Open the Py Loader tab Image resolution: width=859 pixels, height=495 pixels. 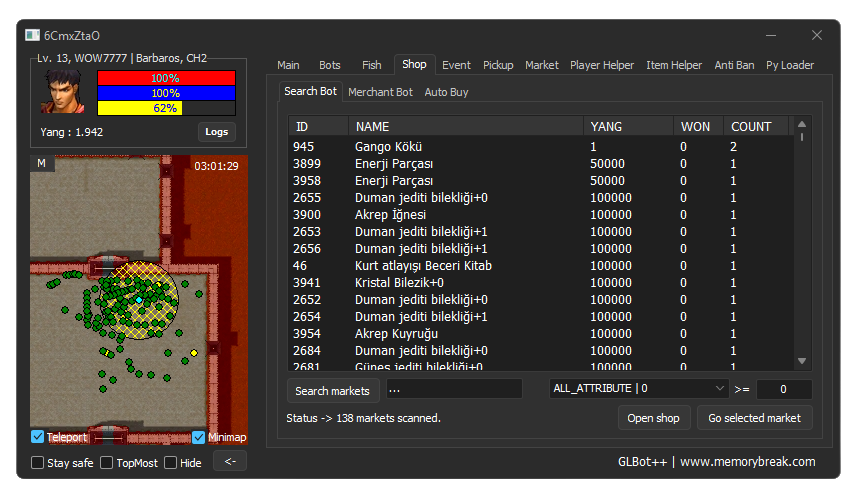790,65
